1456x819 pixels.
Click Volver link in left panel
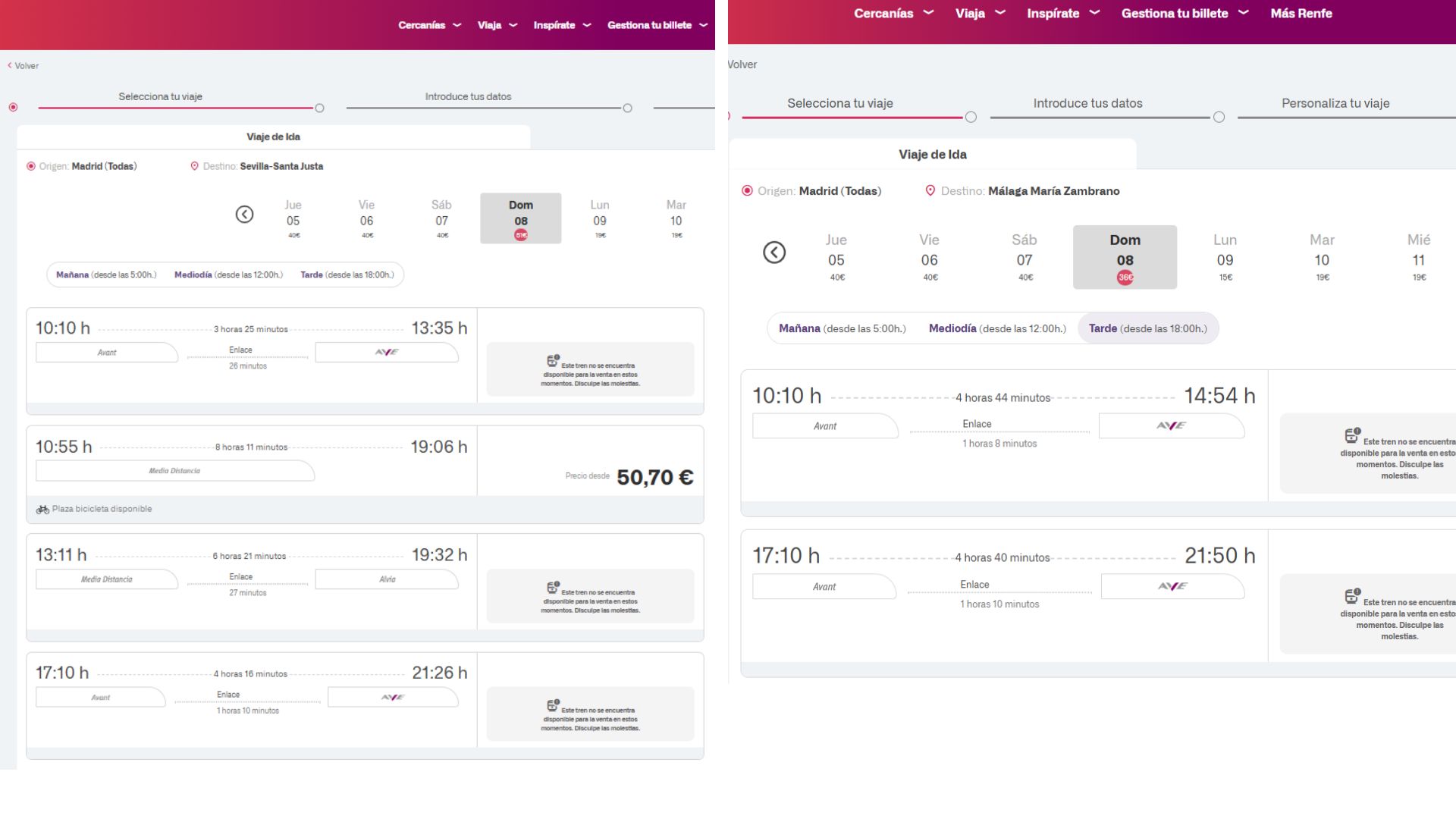click(24, 66)
